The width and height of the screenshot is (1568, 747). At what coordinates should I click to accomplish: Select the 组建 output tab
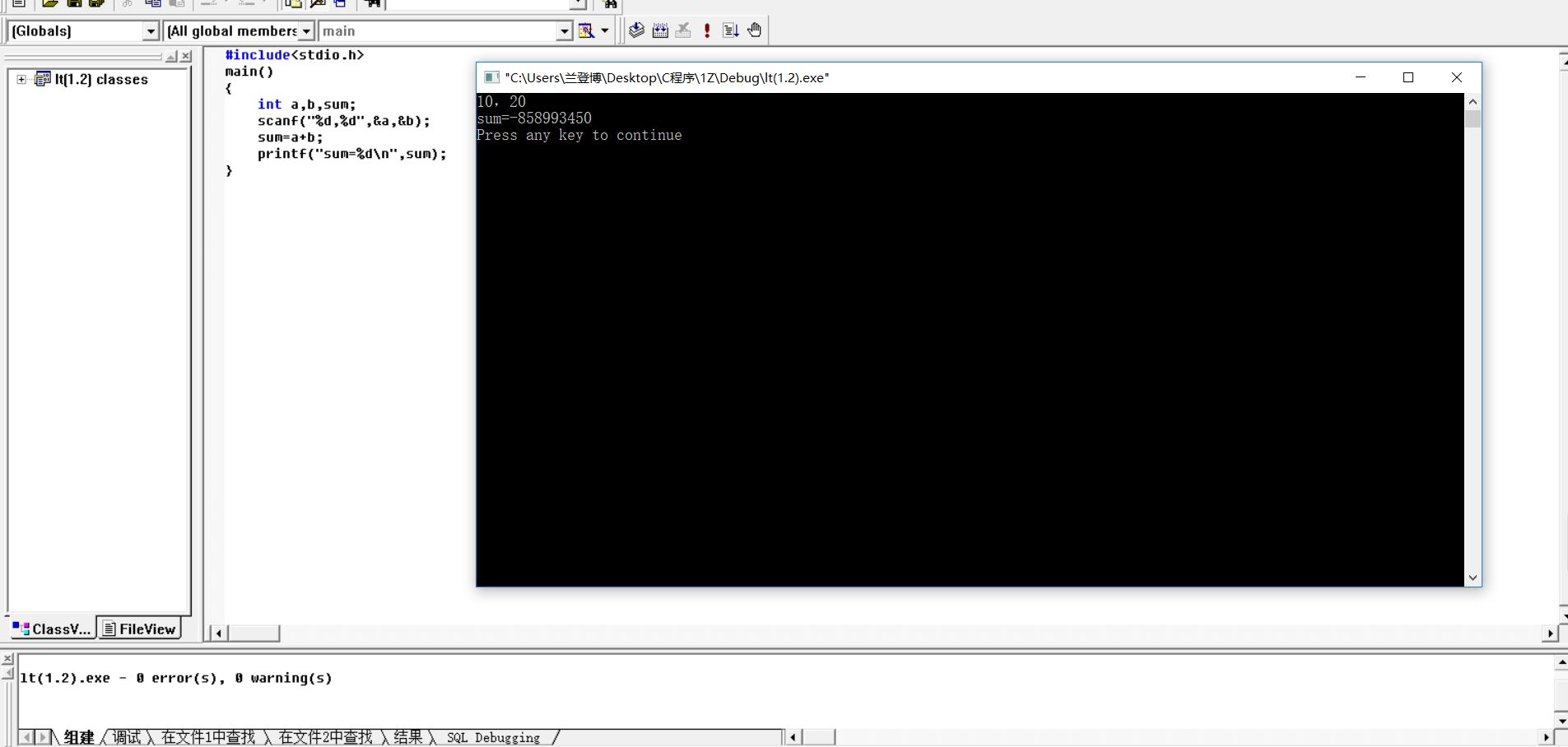tap(79, 737)
